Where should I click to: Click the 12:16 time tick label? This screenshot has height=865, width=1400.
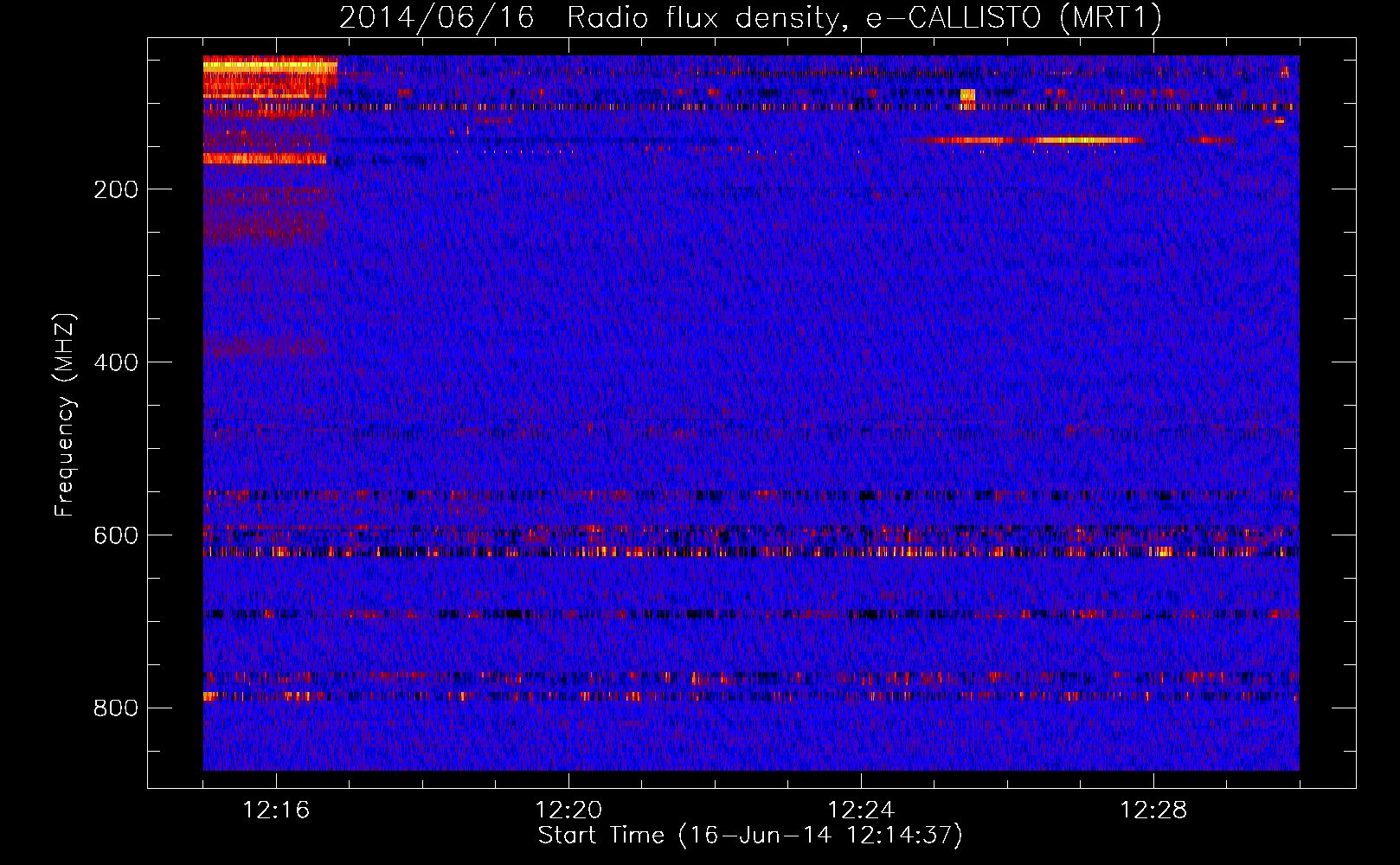[276, 811]
